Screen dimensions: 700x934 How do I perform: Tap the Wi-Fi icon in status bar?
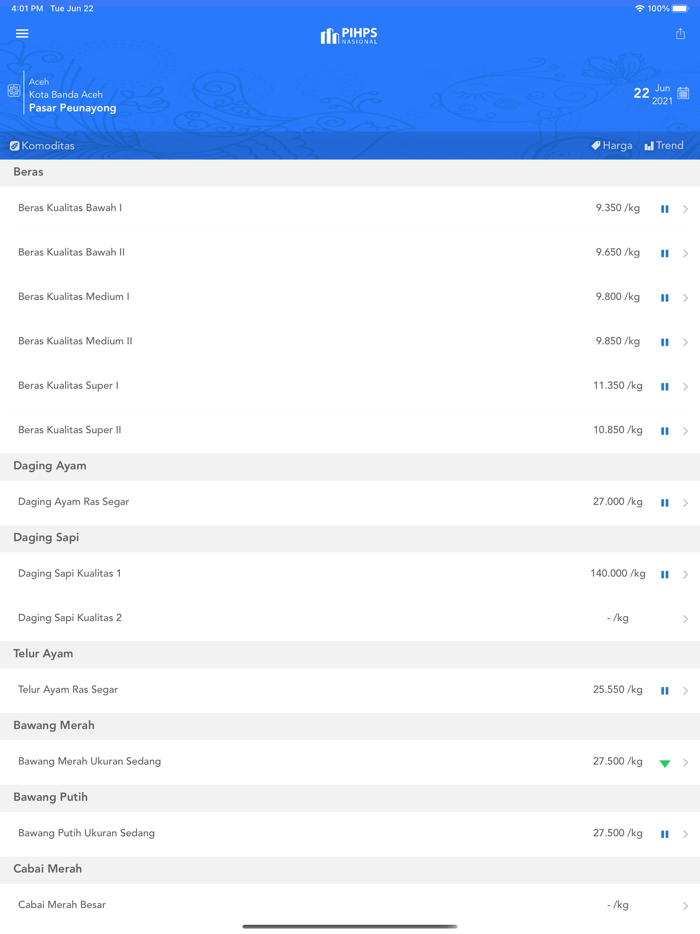640,8
